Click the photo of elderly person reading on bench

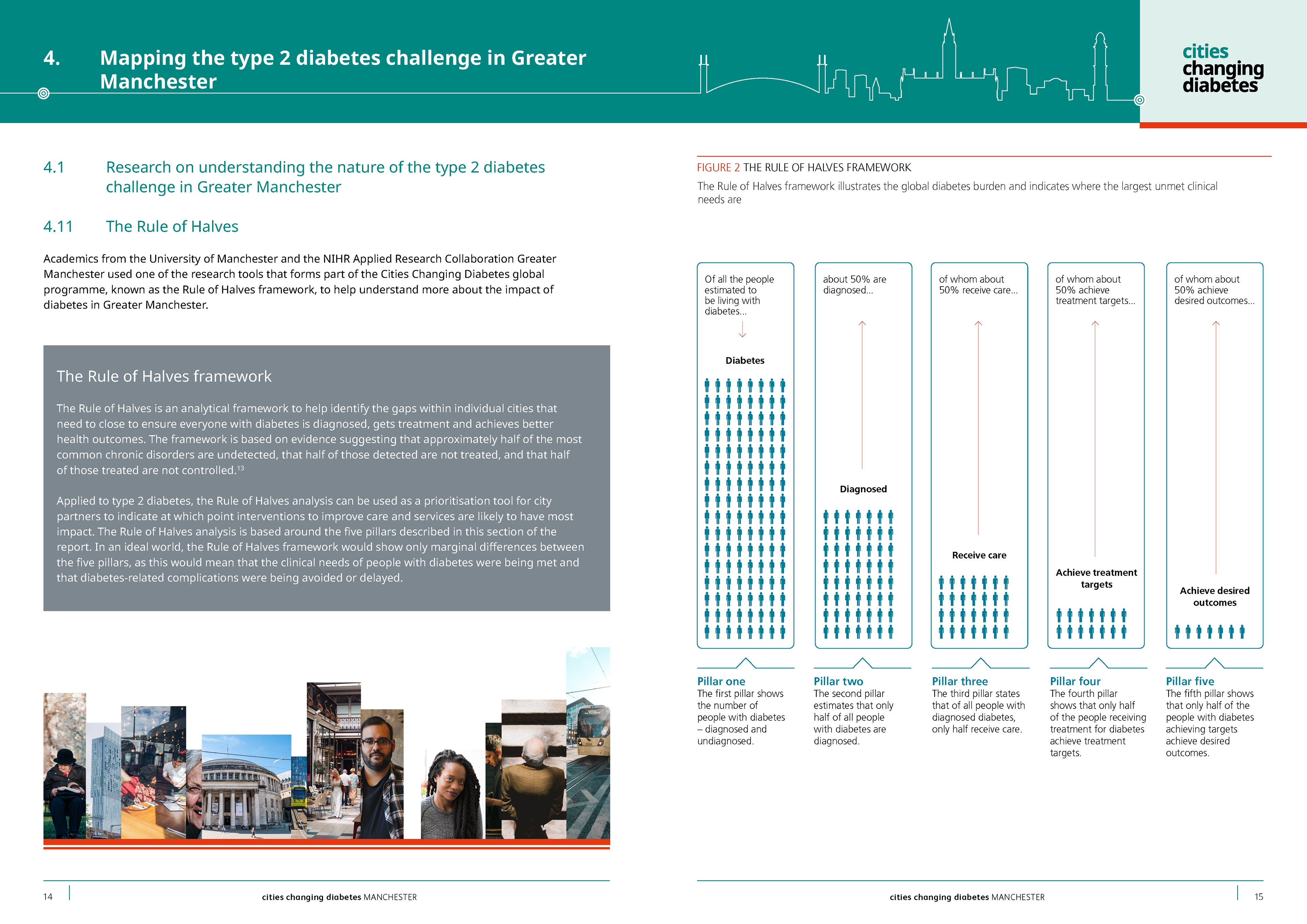point(65,766)
